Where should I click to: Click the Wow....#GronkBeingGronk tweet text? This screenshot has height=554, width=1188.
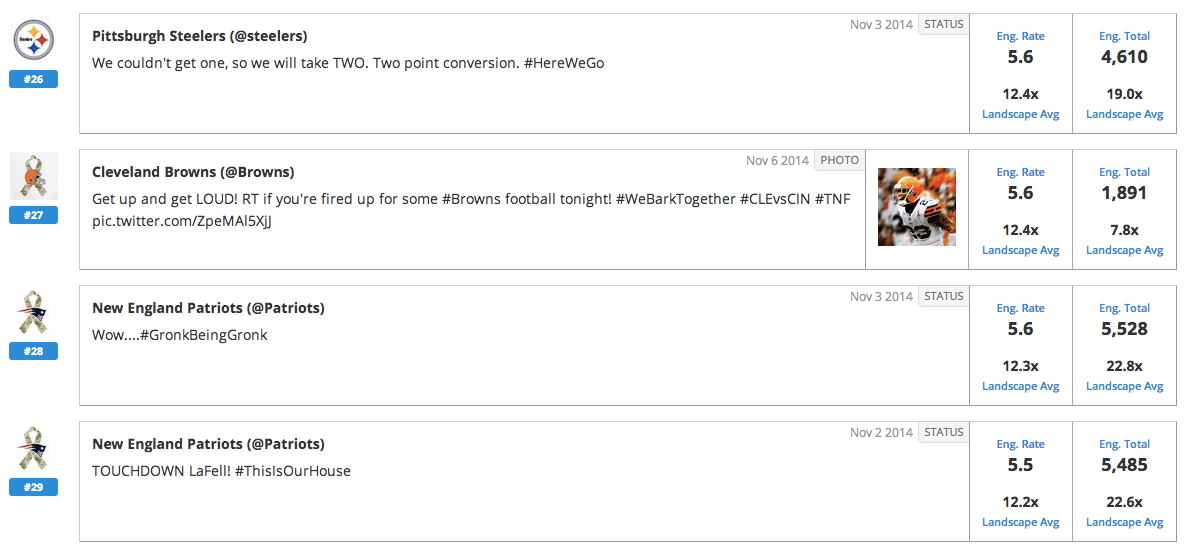click(x=180, y=335)
